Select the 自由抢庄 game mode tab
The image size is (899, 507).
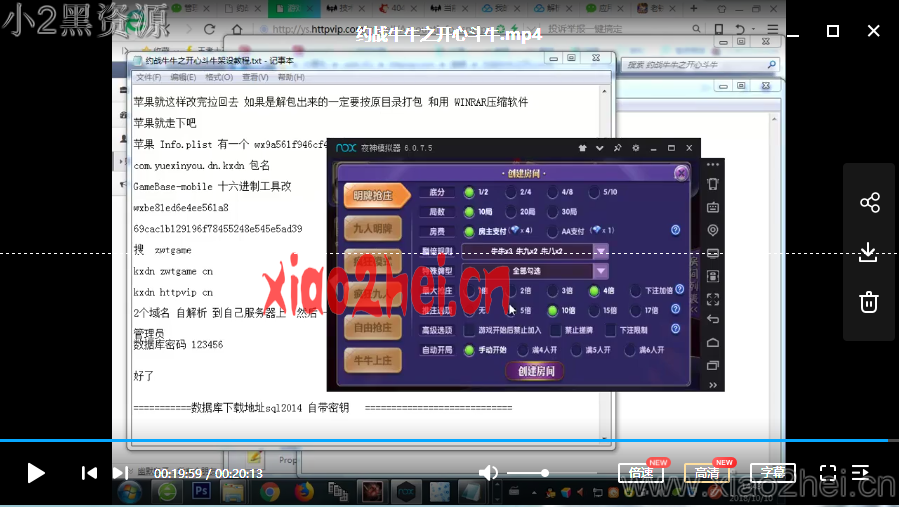373,328
